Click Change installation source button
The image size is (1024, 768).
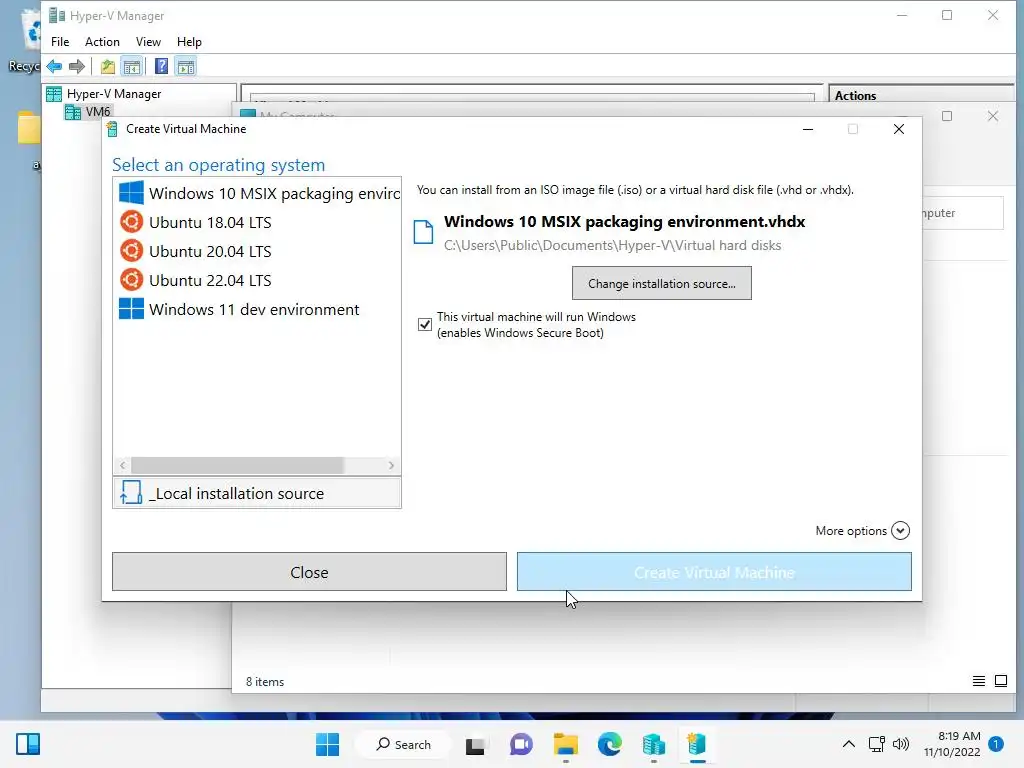(x=662, y=283)
